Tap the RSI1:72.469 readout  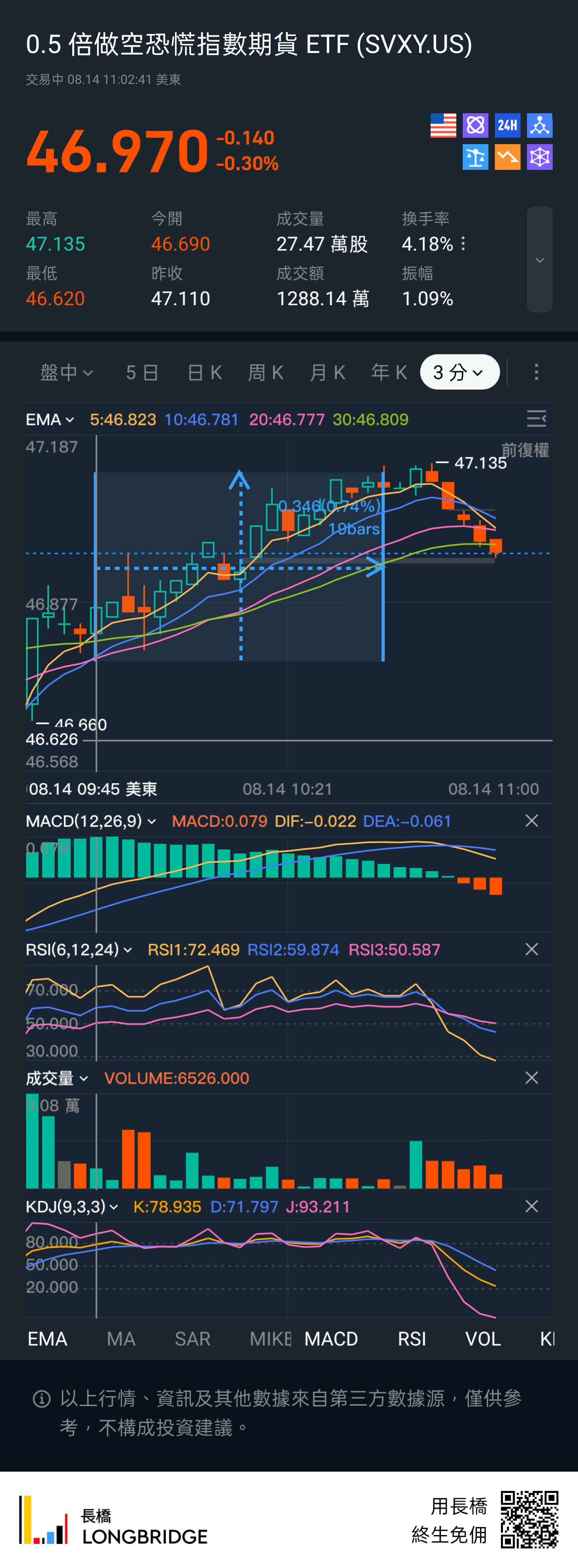pyautogui.click(x=193, y=949)
